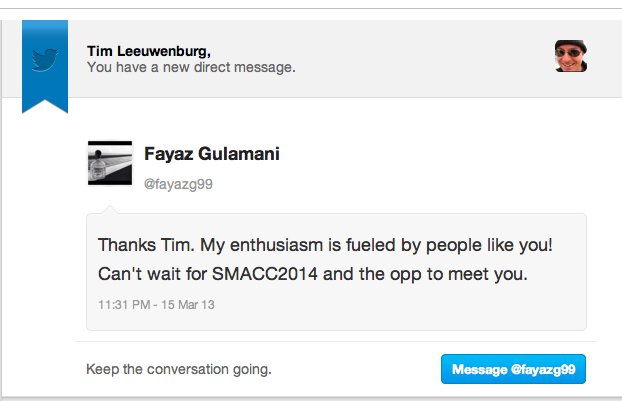Click the 11:31 PM - 15 Mar 13 timestamp
The height and width of the screenshot is (401, 622).
pyautogui.click(x=156, y=305)
